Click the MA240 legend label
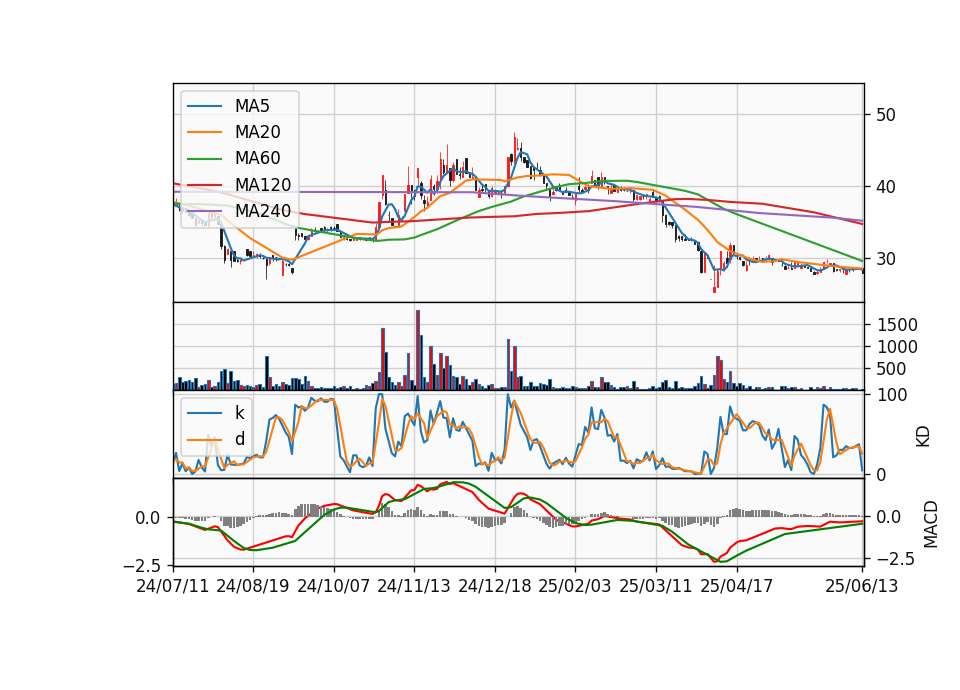Image resolution: width=960 pixels, height=690 pixels. pyautogui.click(x=263, y=211)
